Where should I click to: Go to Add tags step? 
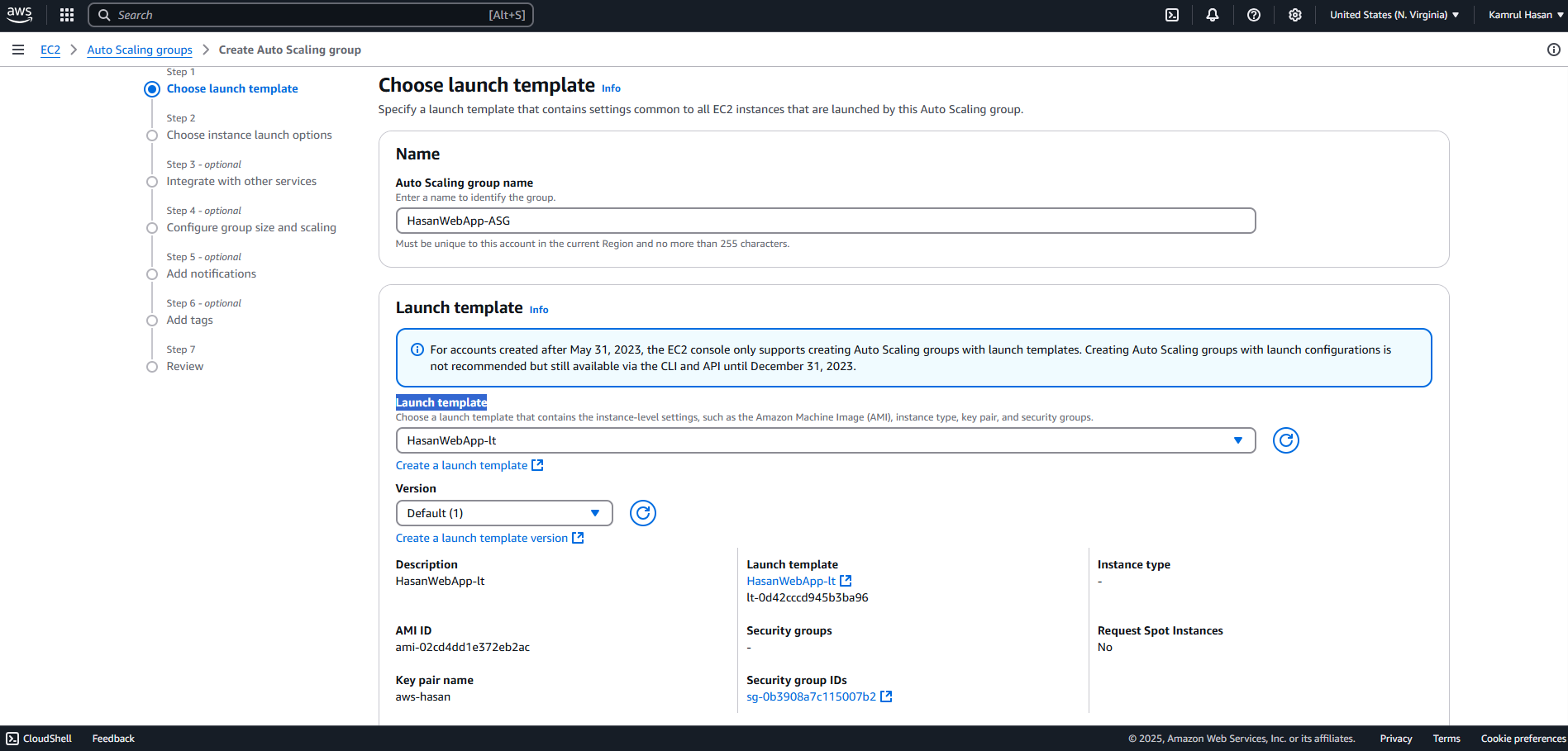(189, 320)
